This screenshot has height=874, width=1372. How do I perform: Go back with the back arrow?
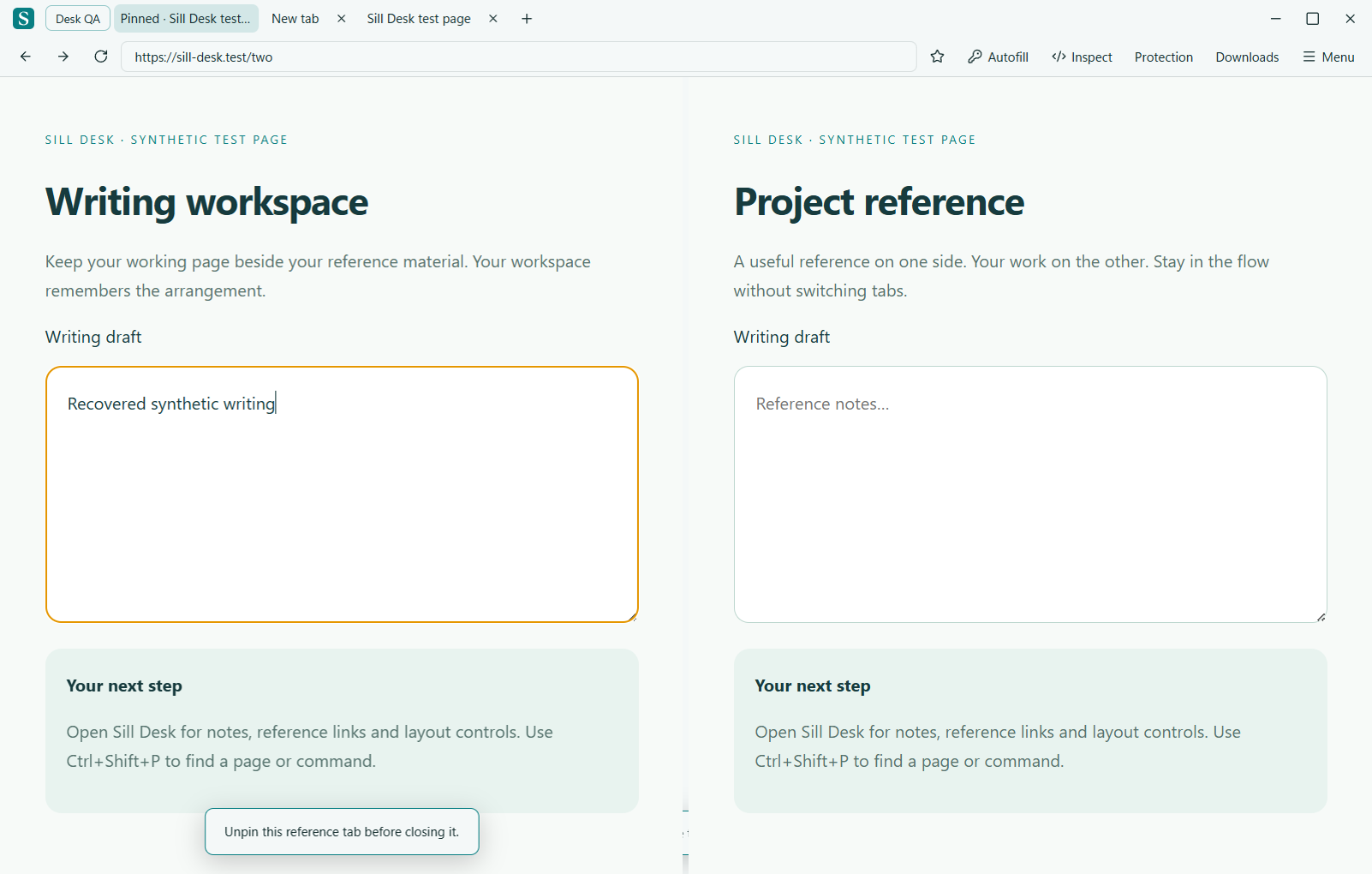(x=26, y=57)
